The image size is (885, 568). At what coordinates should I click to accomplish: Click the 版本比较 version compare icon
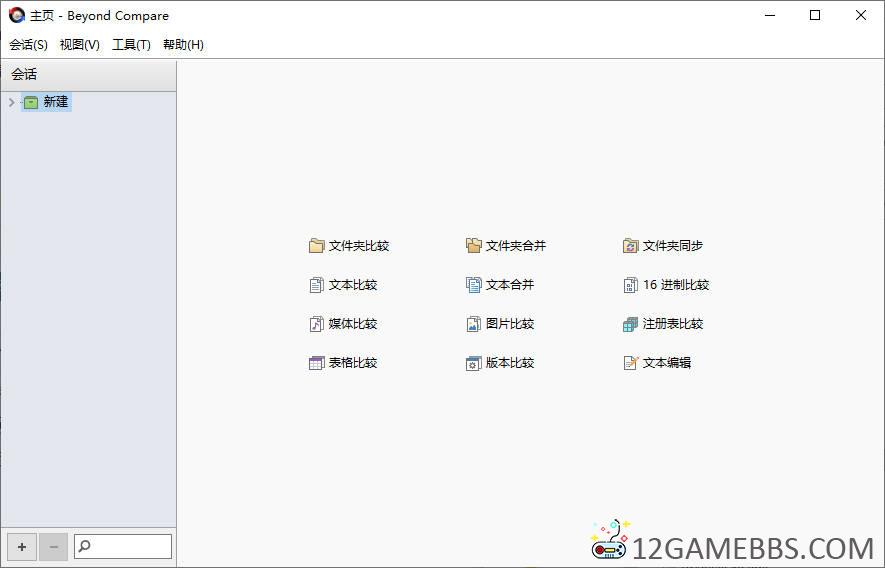point(474,362)
